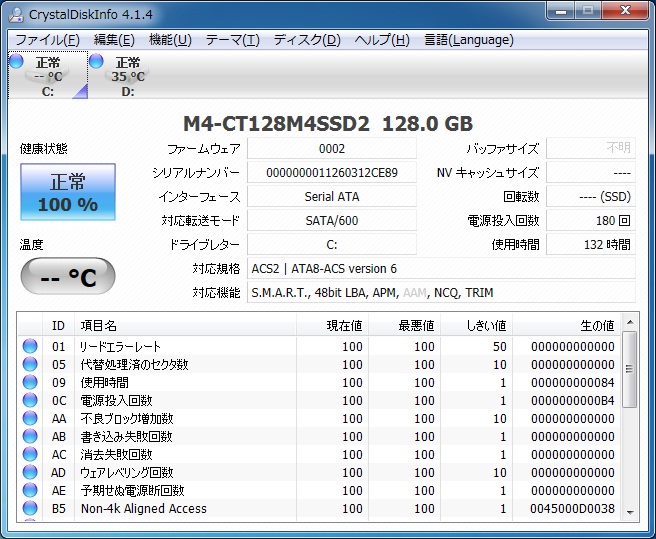Click the rotation rate field ---- (SSD)

591,196
